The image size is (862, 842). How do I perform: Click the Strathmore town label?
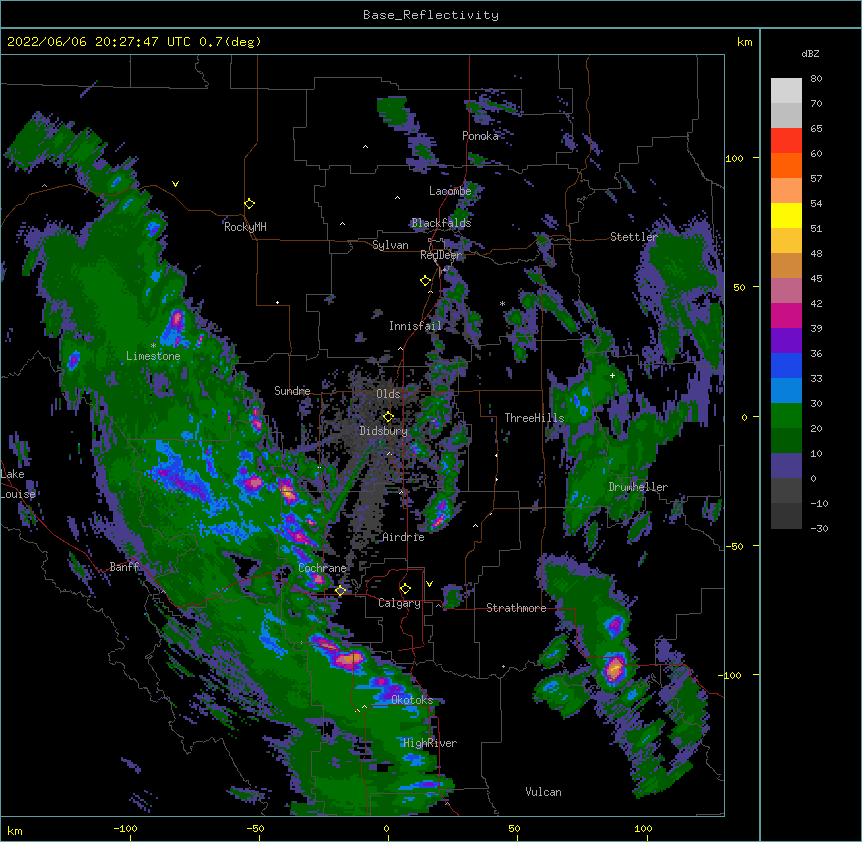[x=516, y=608]
